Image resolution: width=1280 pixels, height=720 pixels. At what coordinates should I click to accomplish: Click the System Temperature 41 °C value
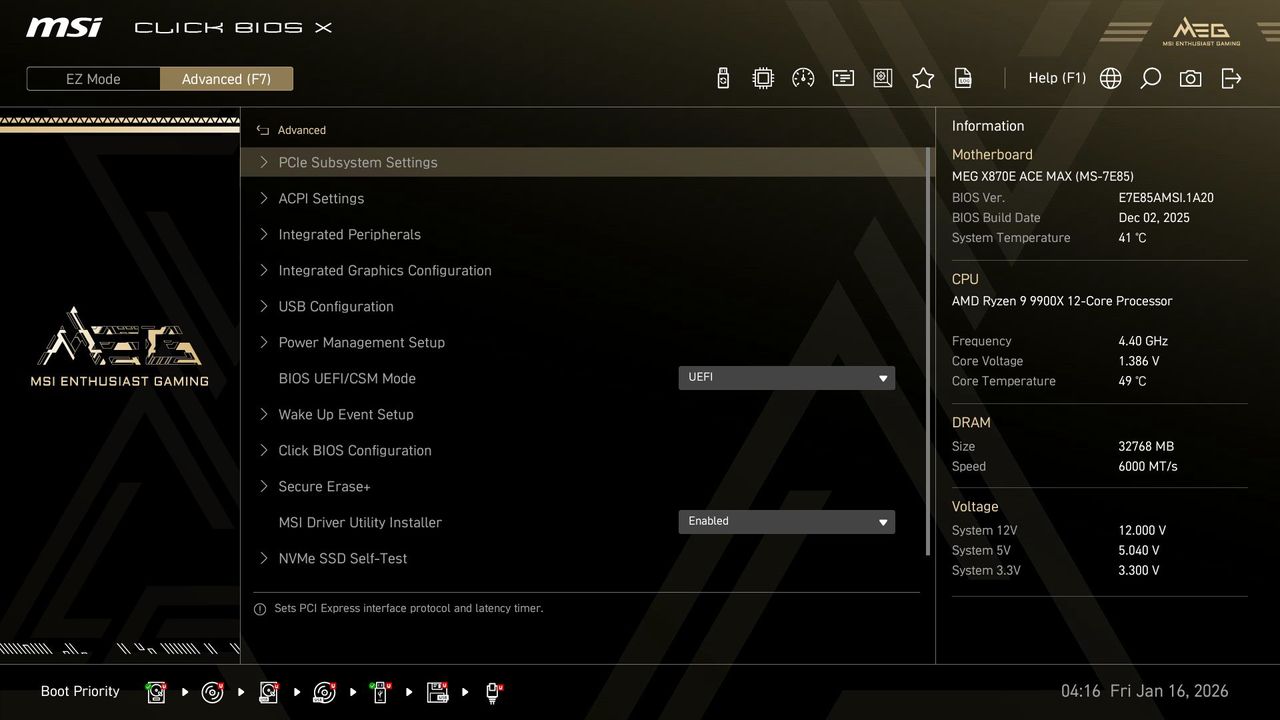point(1132,238)
